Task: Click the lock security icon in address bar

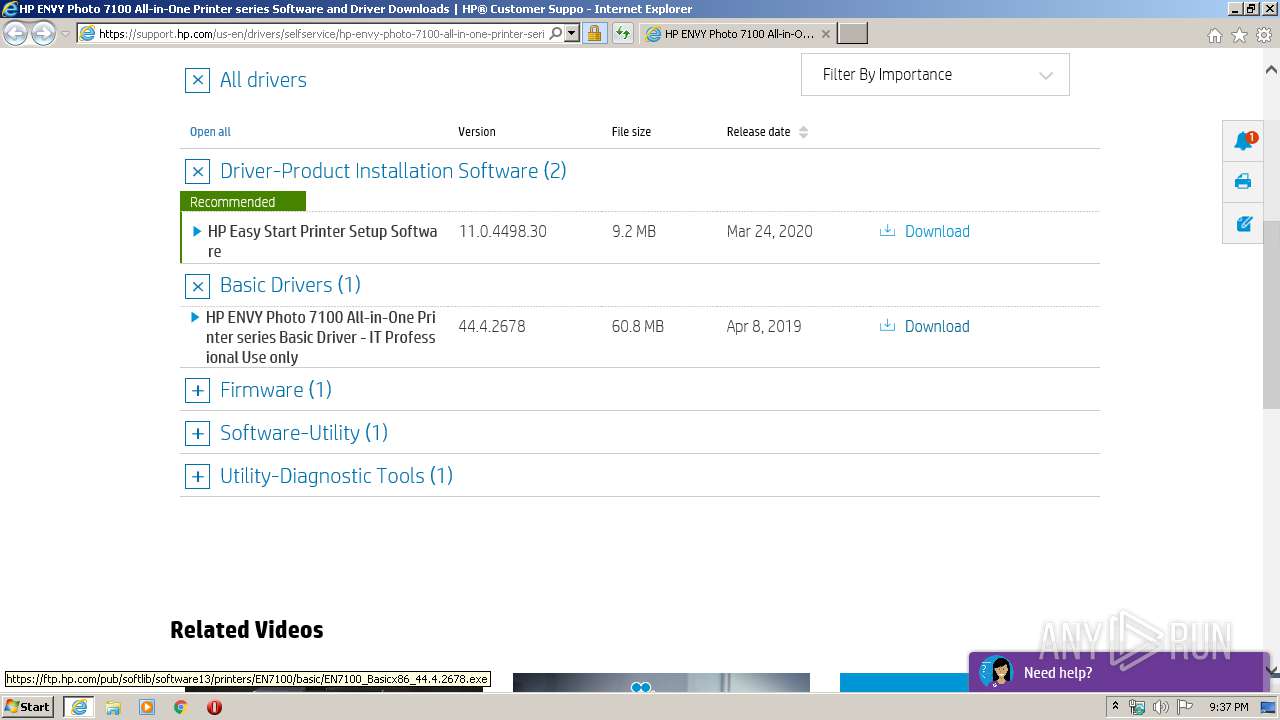Action: click(594, 33)
